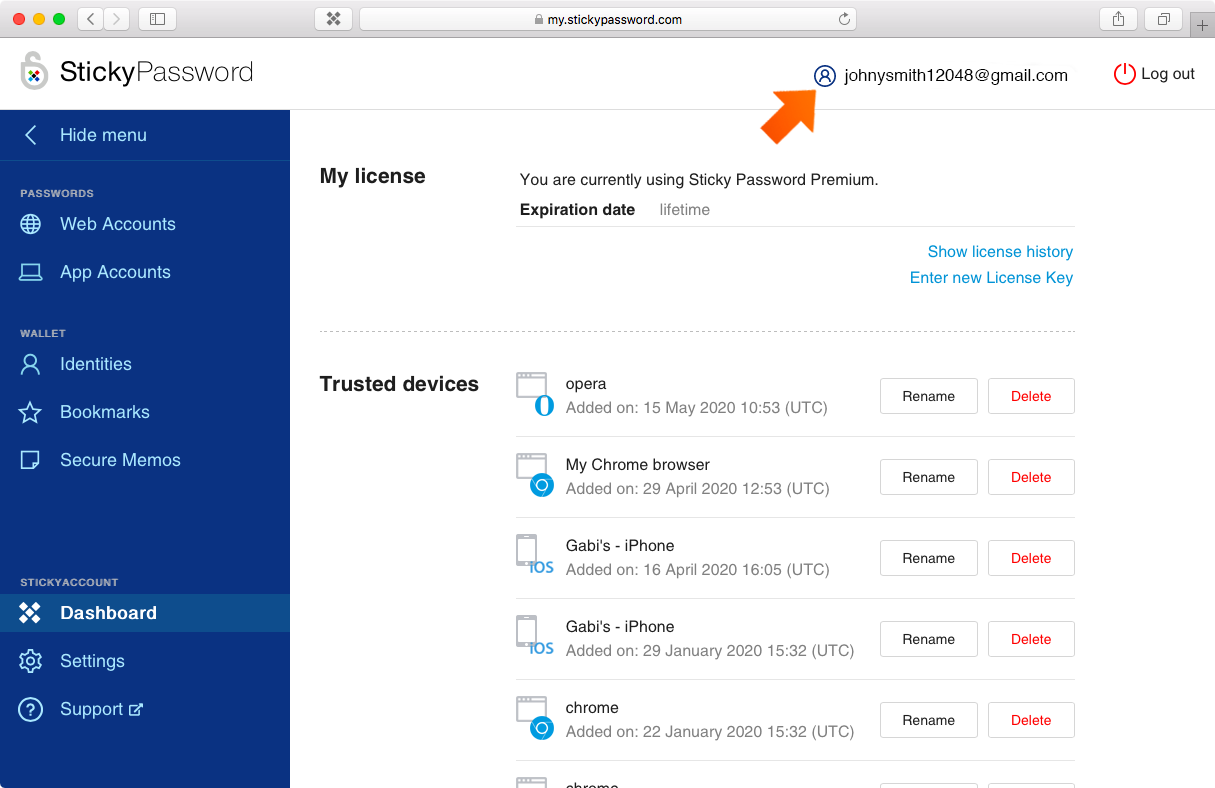Click the red power Log out icon
The height and width of the screenshot is (788, 1215).
click(x=1125, y=74)
